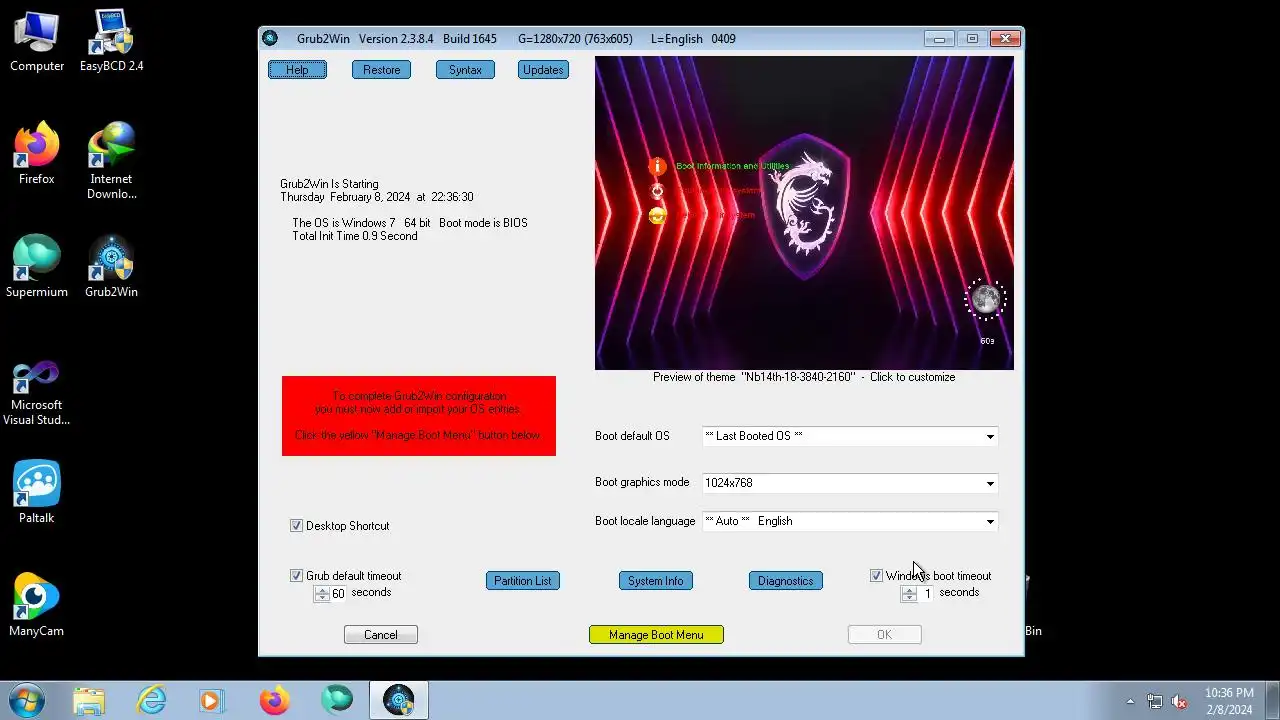Click the moon timeout icon in theme preview
The height and width of the screenshot is (720, 1280).
coord(985,299)
